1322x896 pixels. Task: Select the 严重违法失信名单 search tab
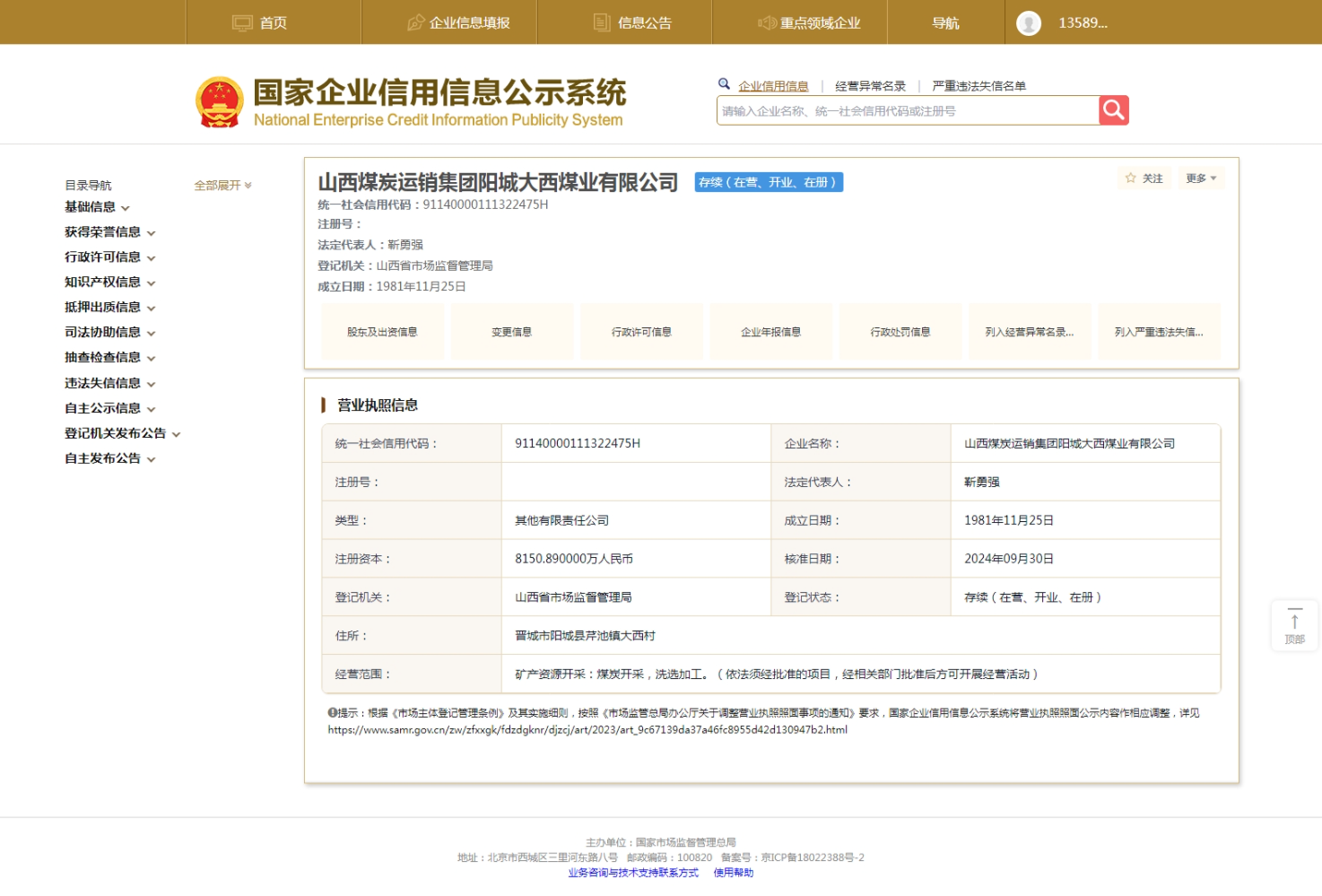[978, 86]
